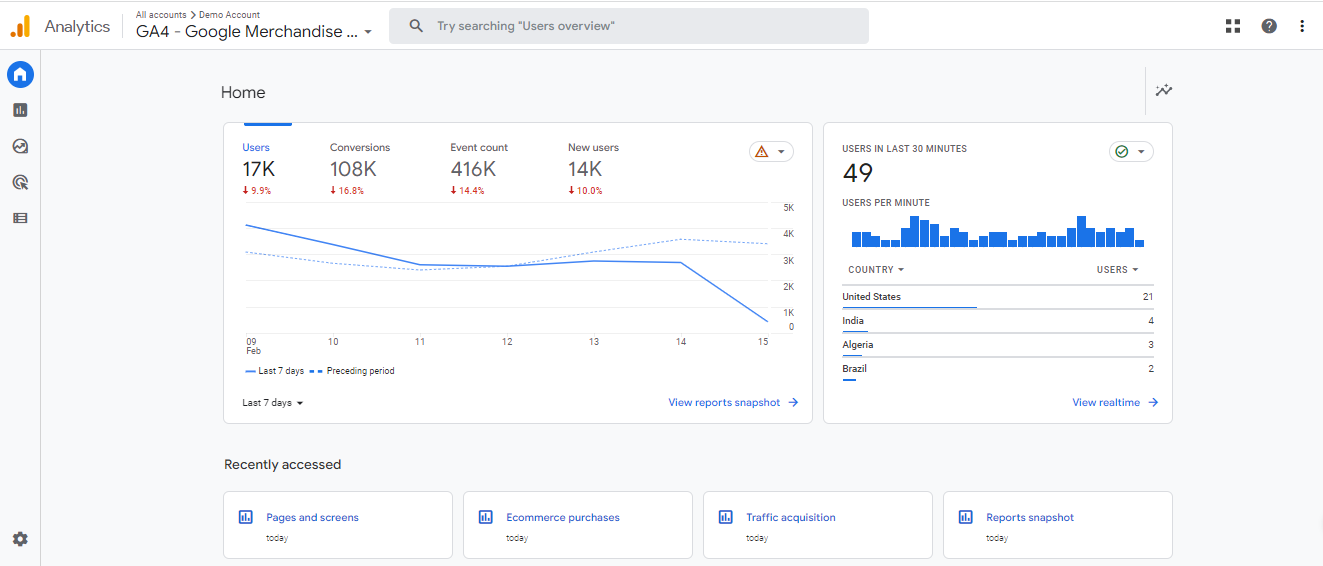1323x566 pixels.
Task: Open the three-dot more options menu
Action: 1302,26
